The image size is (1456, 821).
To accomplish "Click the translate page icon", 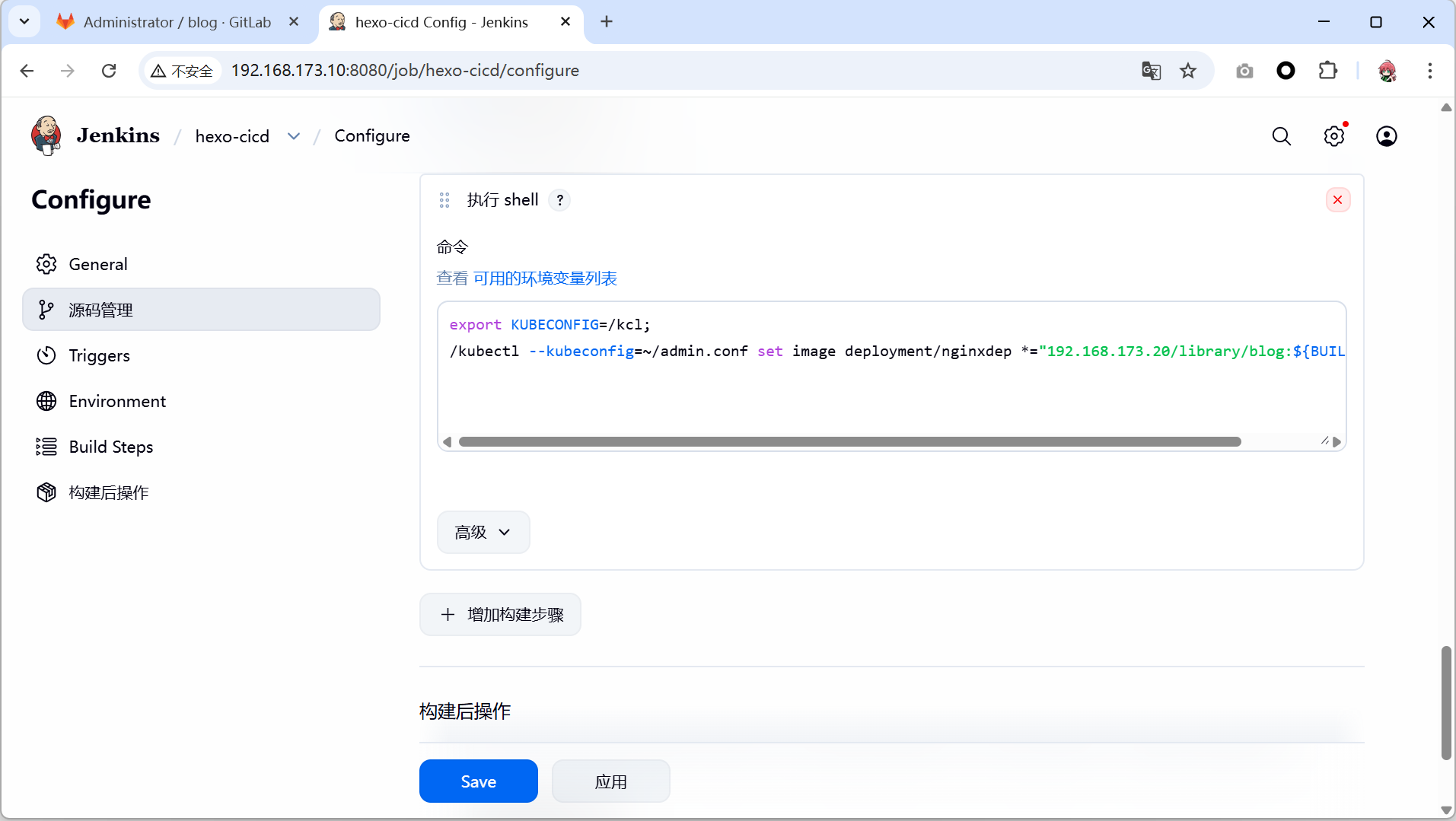I will point(1151,71).
